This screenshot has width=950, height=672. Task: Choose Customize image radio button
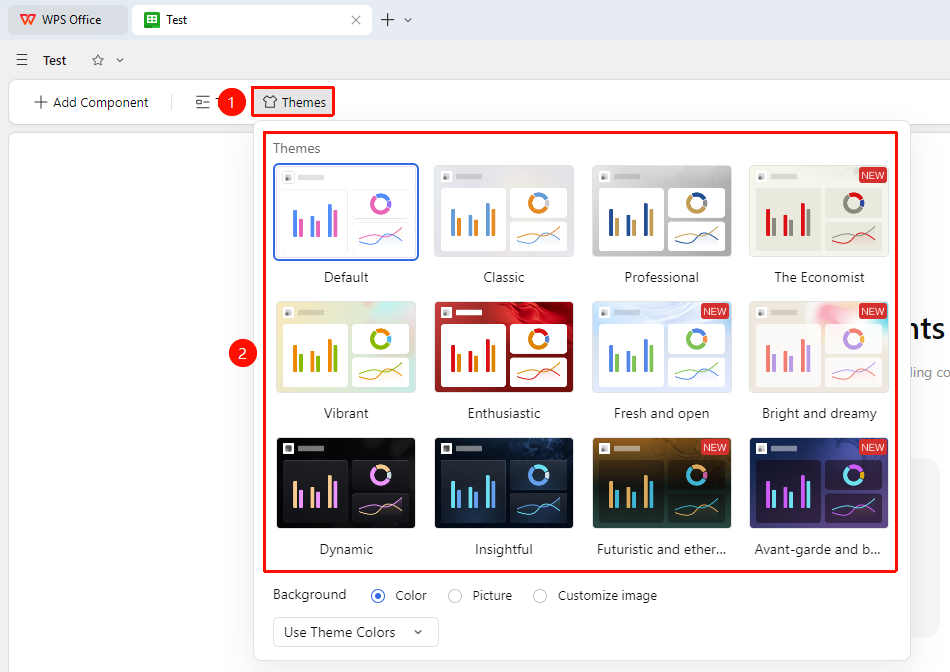pos(540,596)
